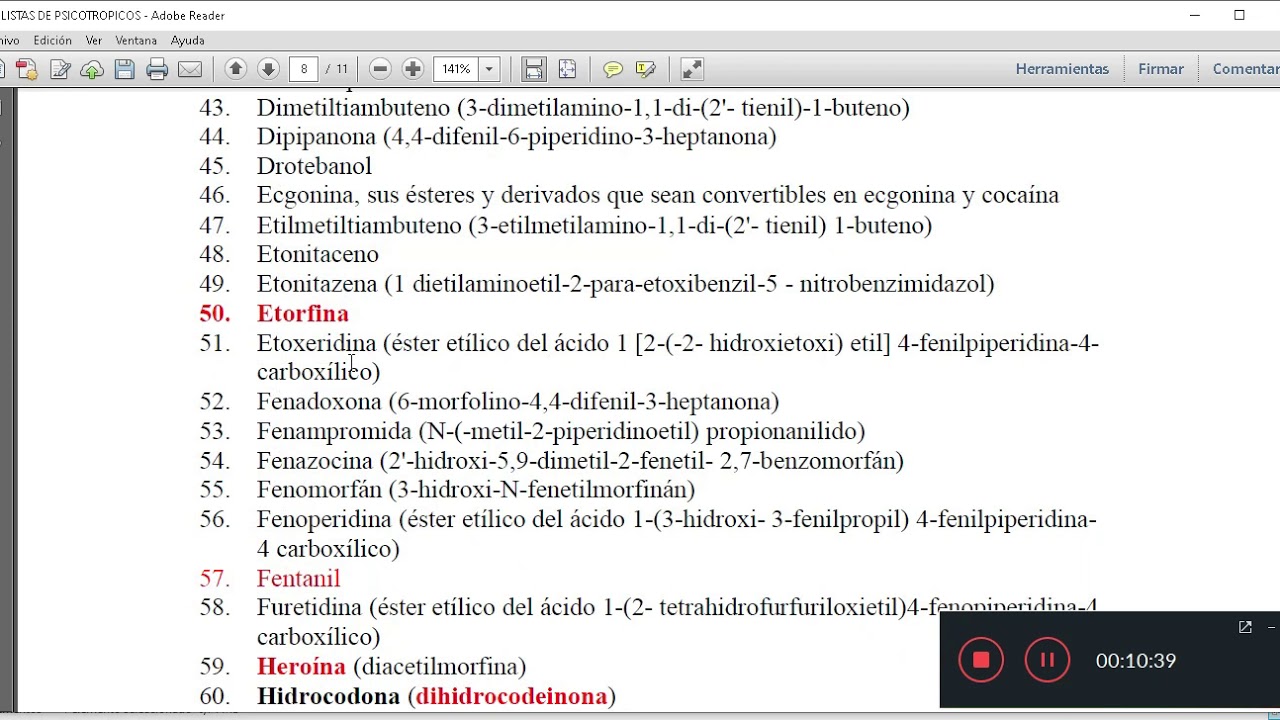Open the Herramientas panel

(1062, 68)
